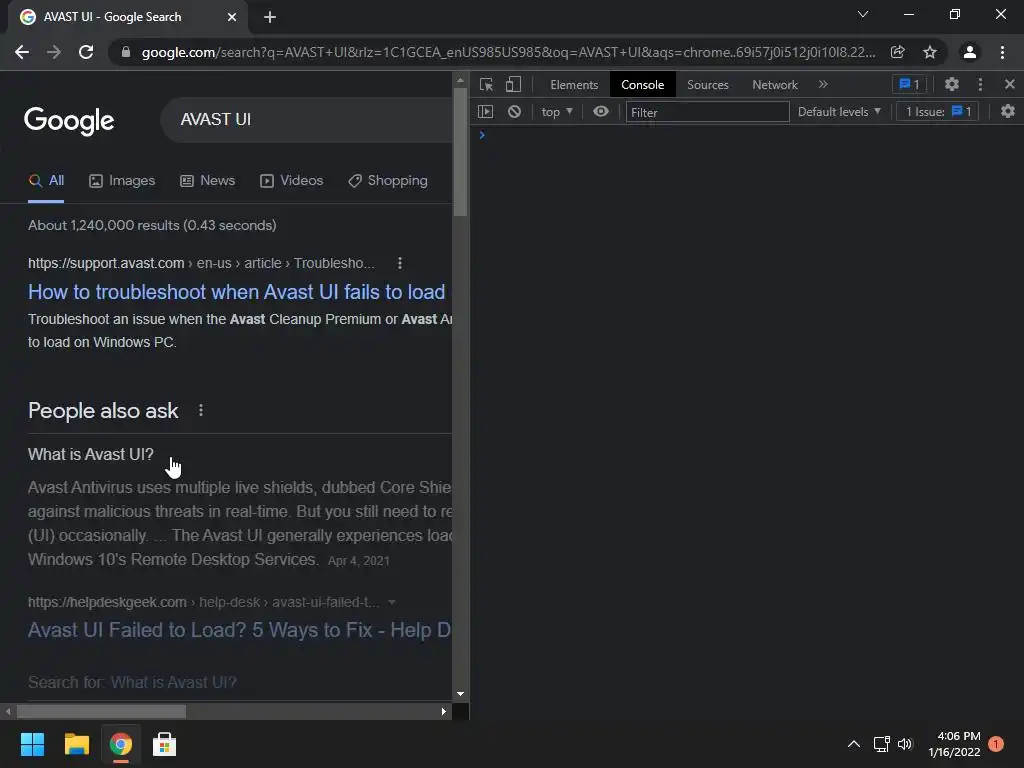Switch to the Elements tab
The image size is (1024, 768).
point(574,85)
